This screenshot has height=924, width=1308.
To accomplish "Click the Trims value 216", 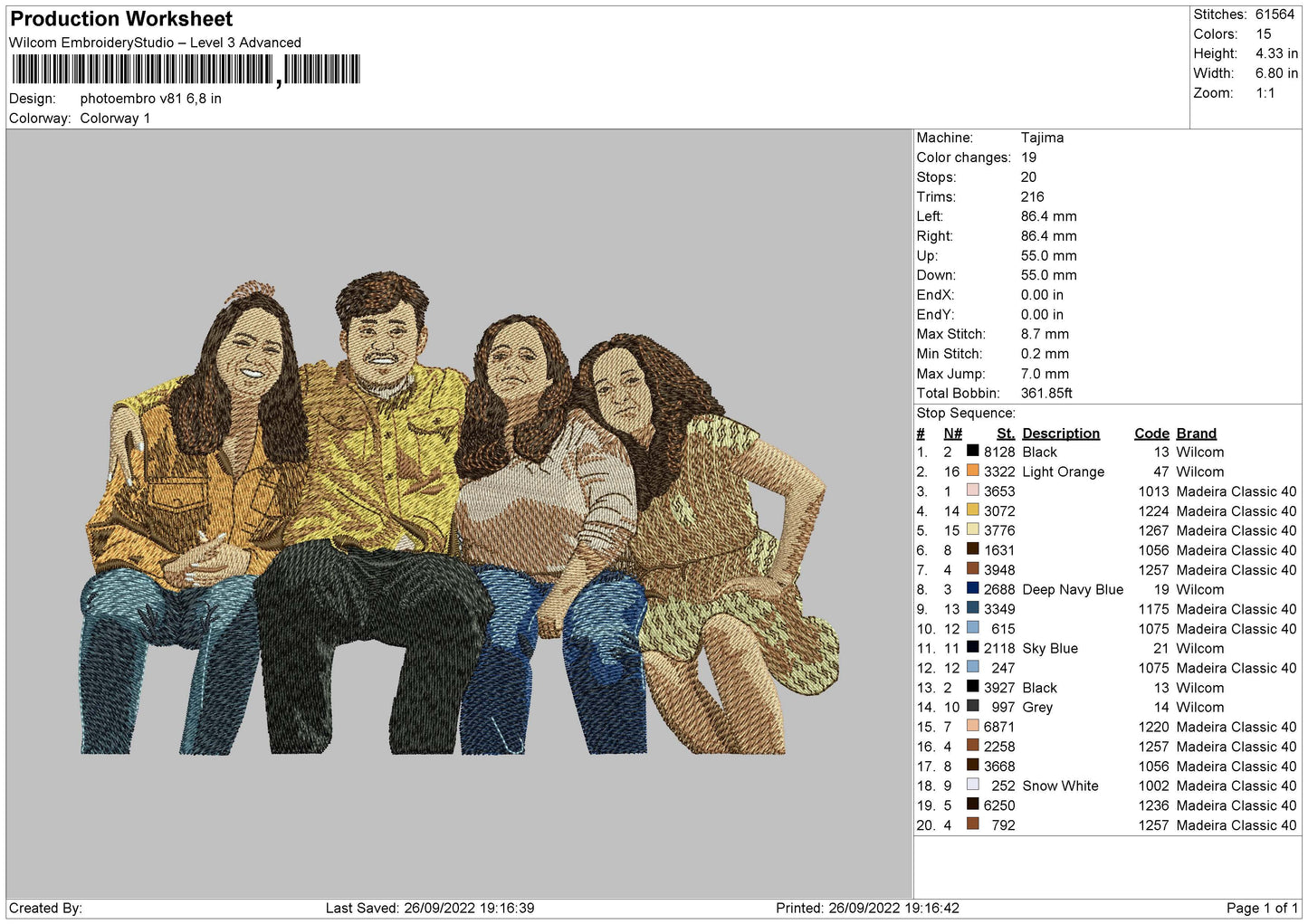I will click(x=1032, y=197).
